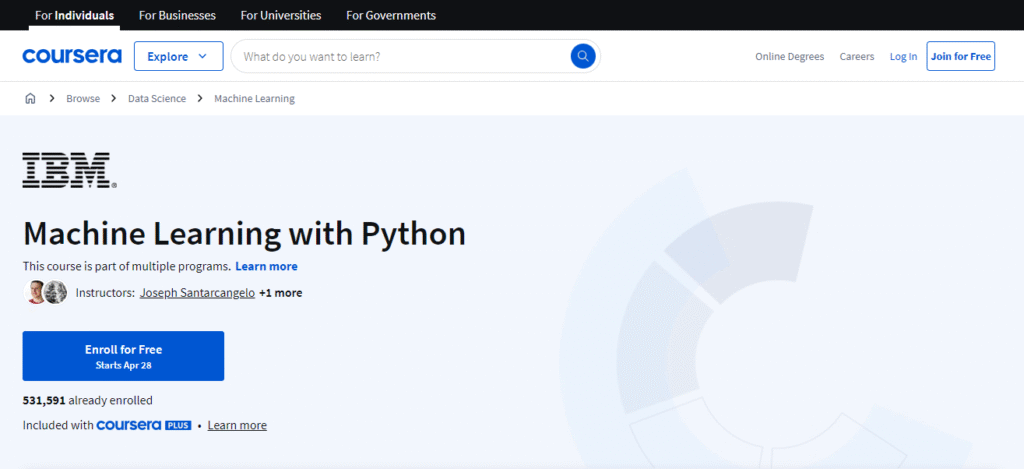Open Joseph Santarcangelo's instructor profile

[x=197, y=293]
